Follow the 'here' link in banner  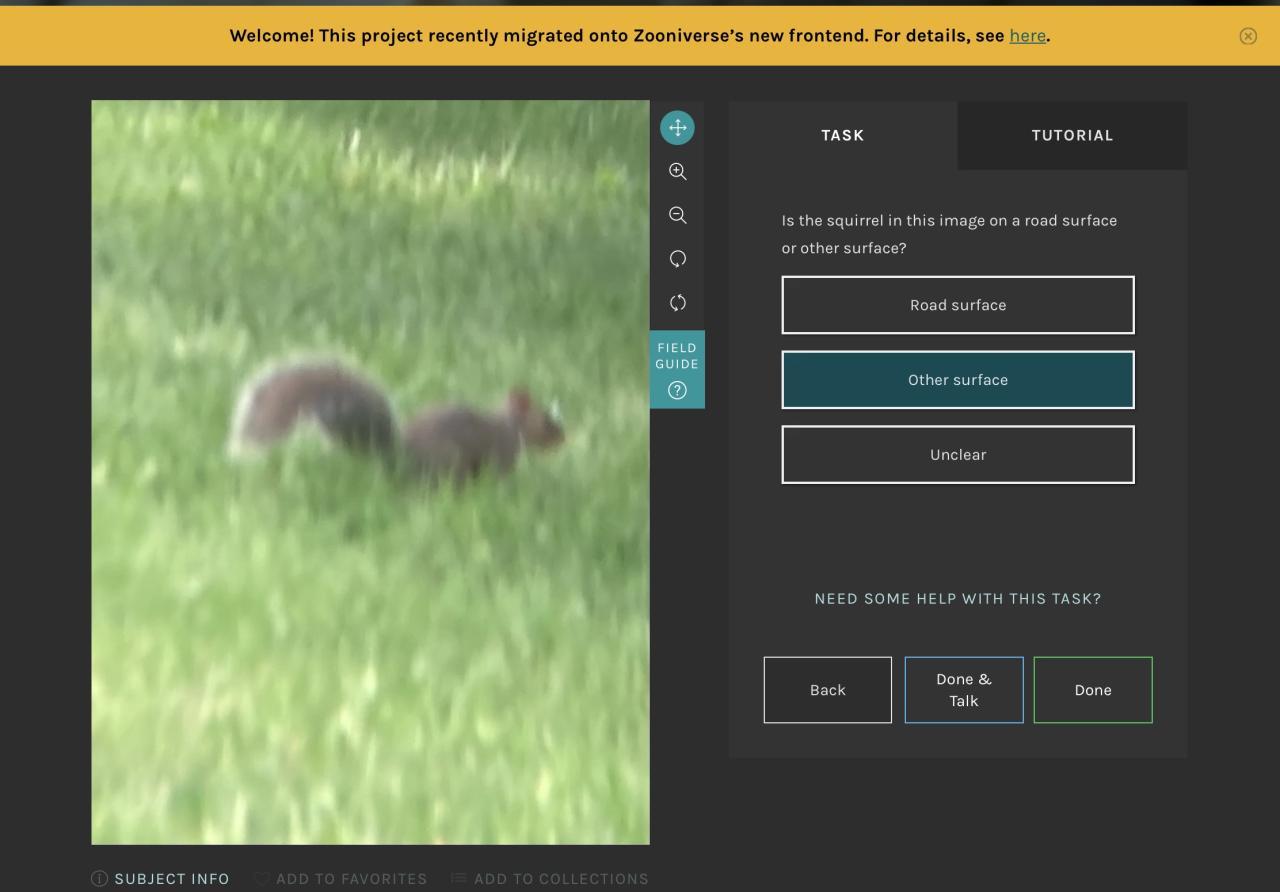(x=1027, y=36)
